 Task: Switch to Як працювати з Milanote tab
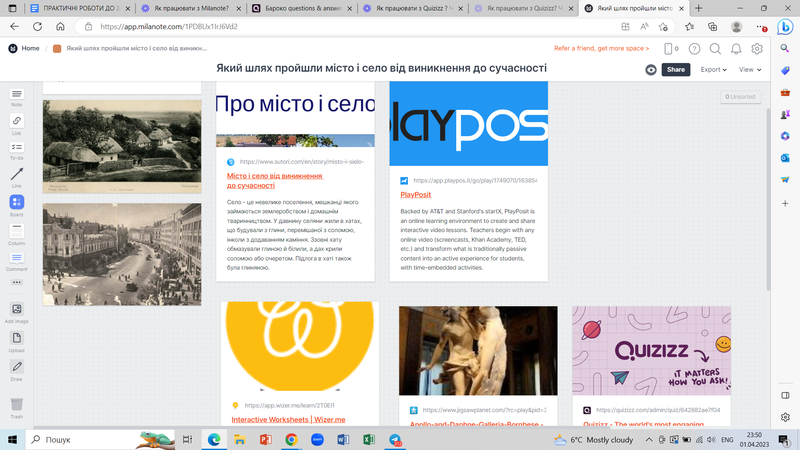(191, 8)
